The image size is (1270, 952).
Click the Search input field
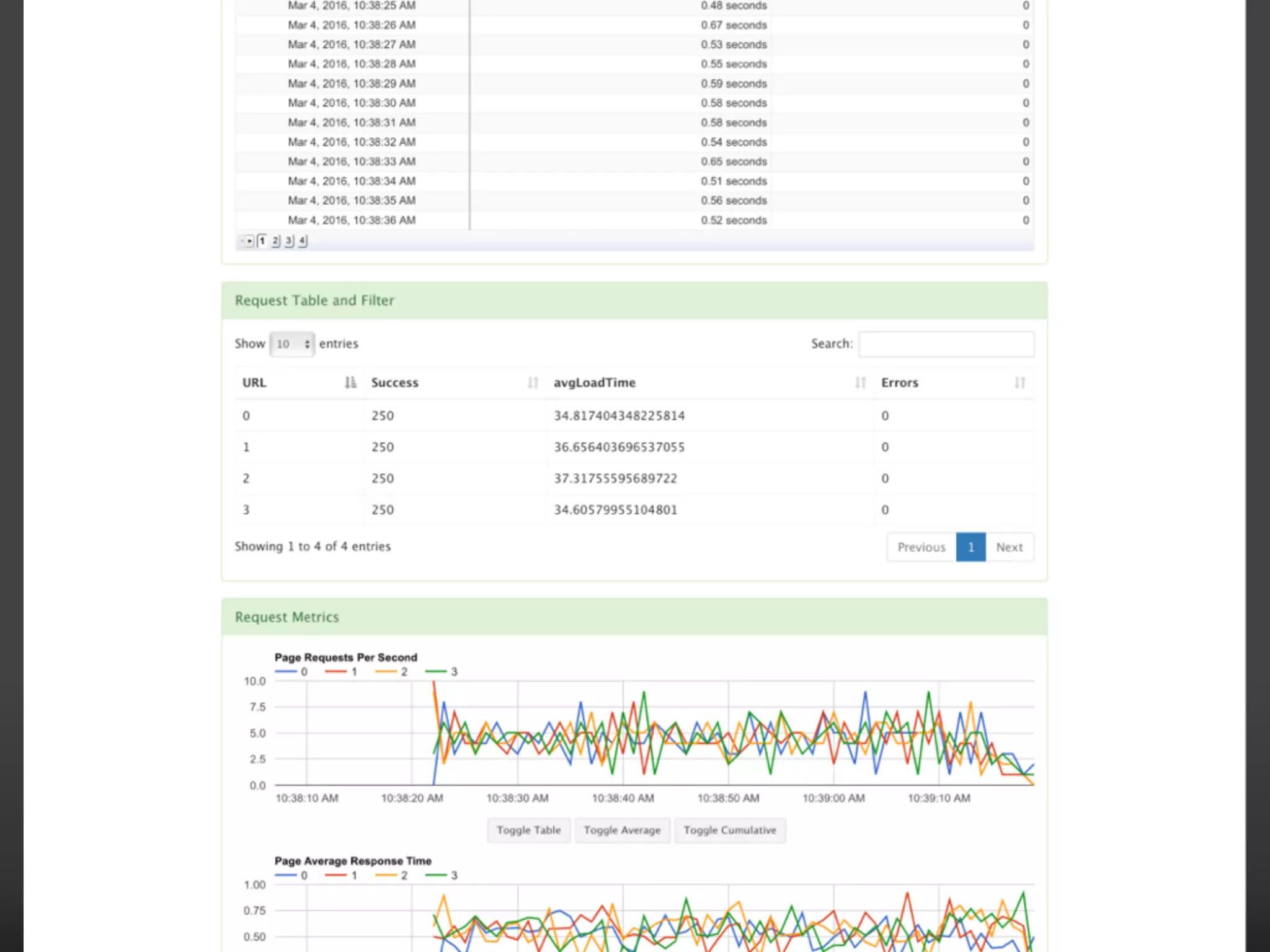coord(946,344)
